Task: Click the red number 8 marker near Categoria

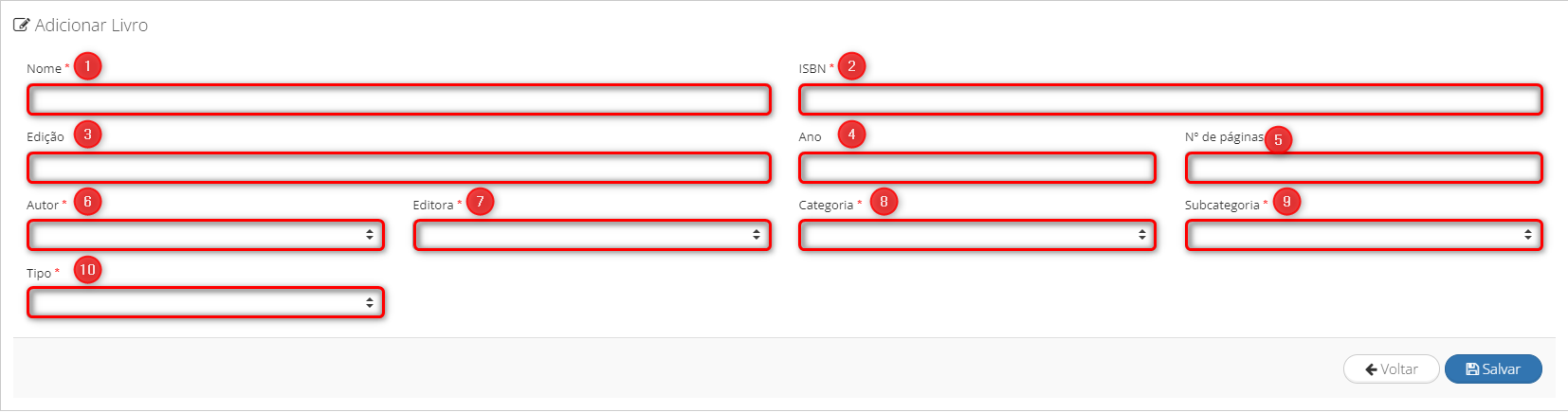Action: click(x=884, y=202)
